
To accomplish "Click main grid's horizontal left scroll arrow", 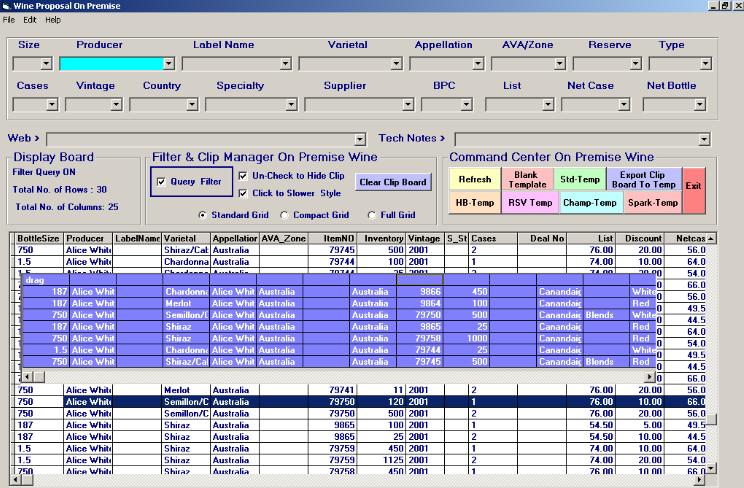I will tap(15, 480).
